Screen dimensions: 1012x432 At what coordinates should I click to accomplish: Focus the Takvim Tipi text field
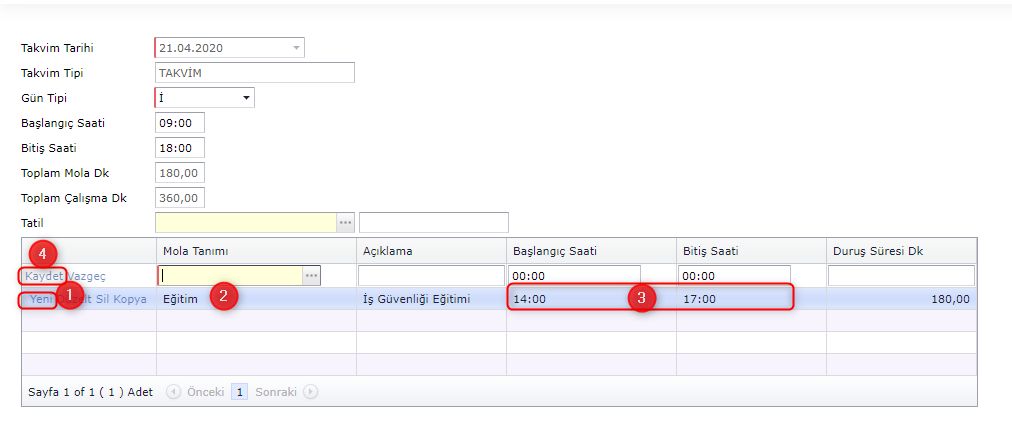[x=254, y=73]
